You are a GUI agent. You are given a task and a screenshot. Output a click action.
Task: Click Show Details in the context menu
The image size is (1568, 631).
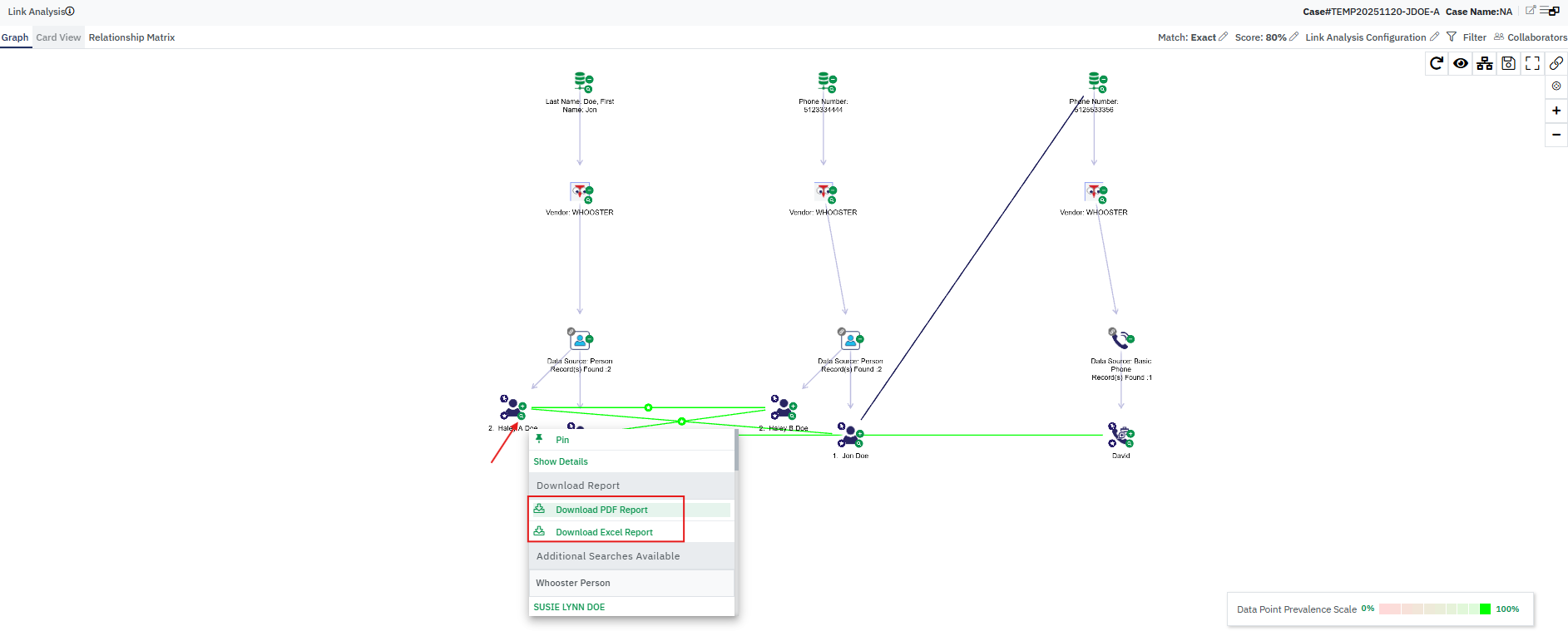[561, 461]
